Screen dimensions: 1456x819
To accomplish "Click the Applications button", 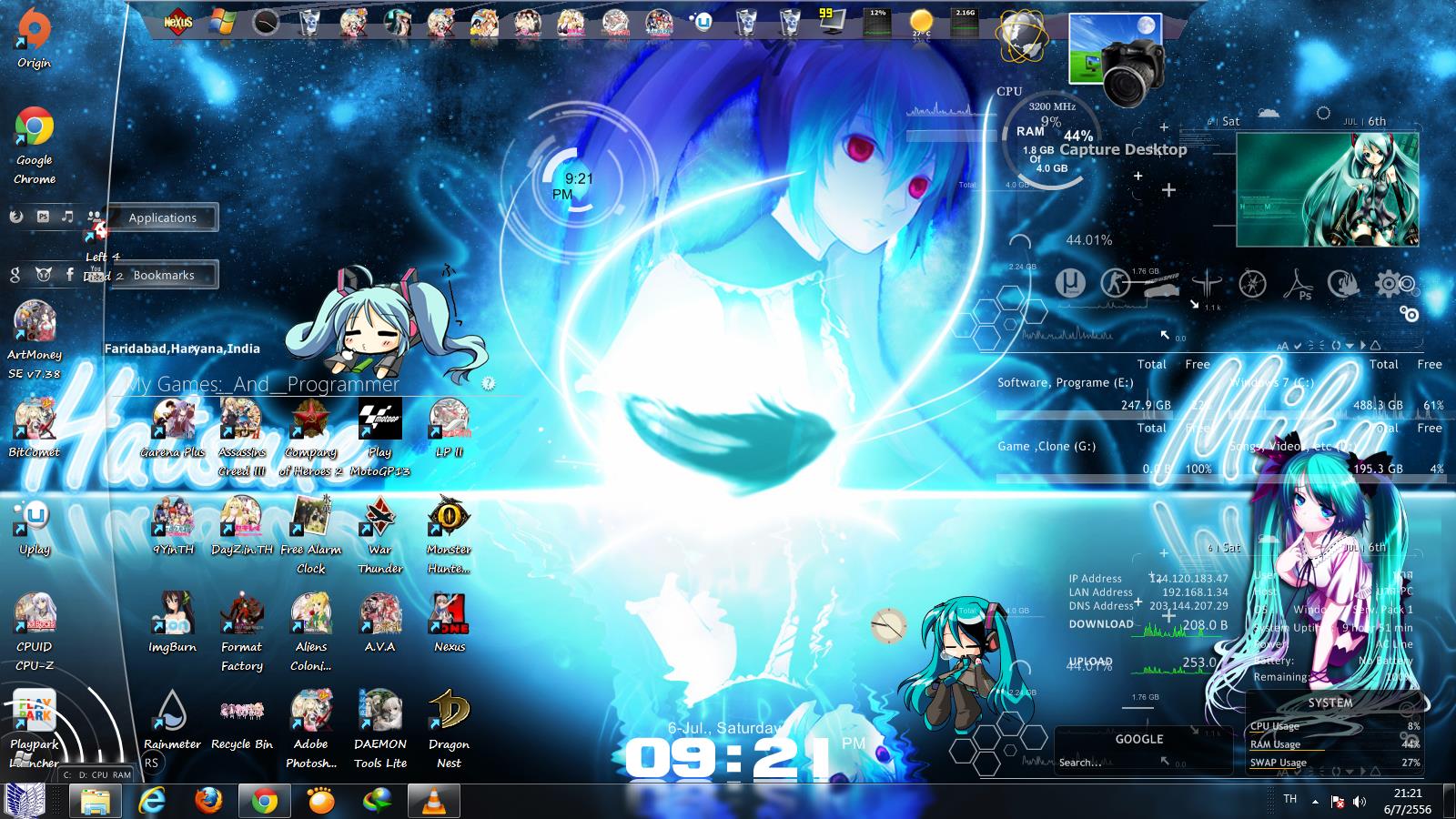I will [163, 217].
